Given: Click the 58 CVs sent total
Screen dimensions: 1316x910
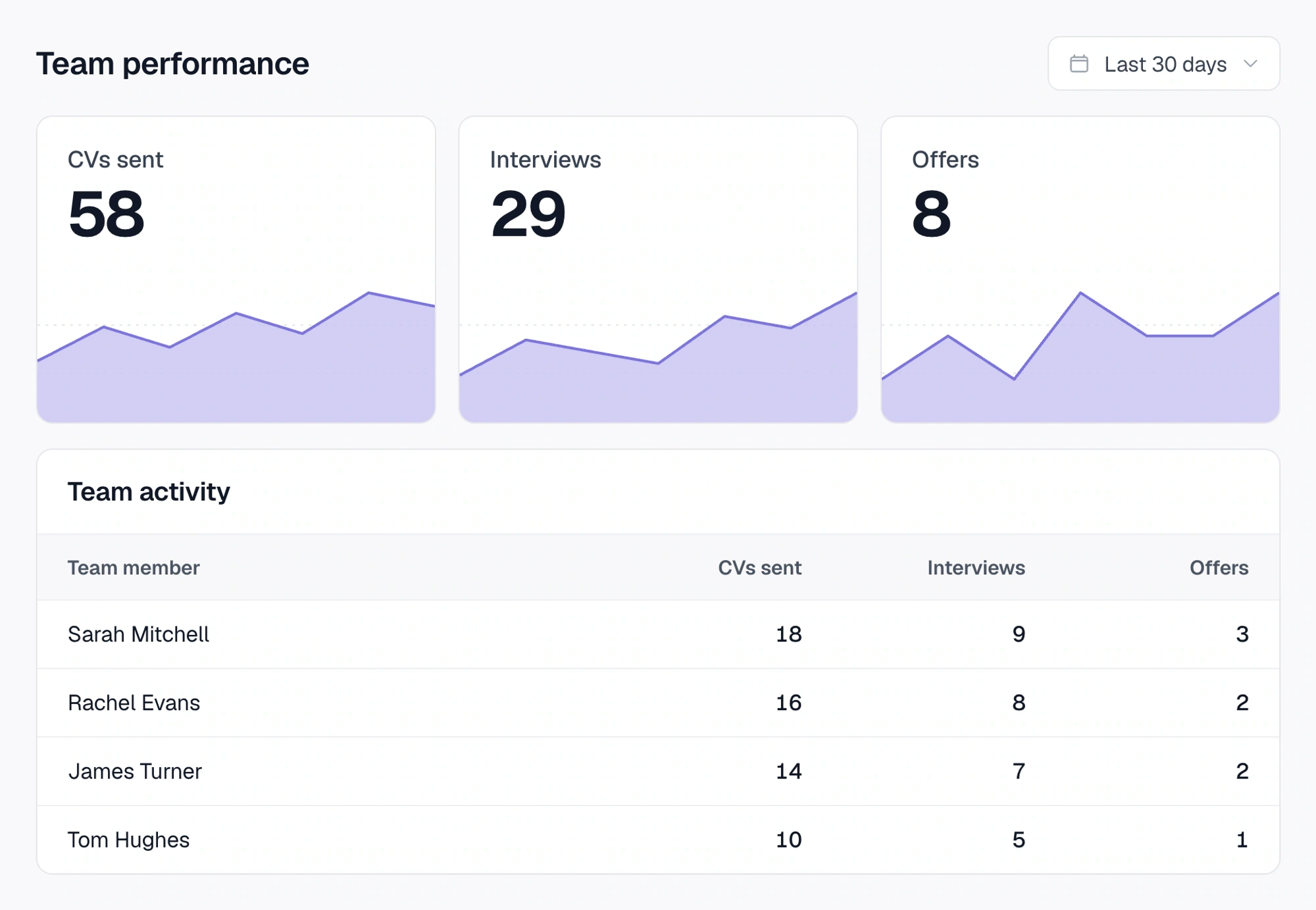Looking at the screenshot, I should [106, 214].
